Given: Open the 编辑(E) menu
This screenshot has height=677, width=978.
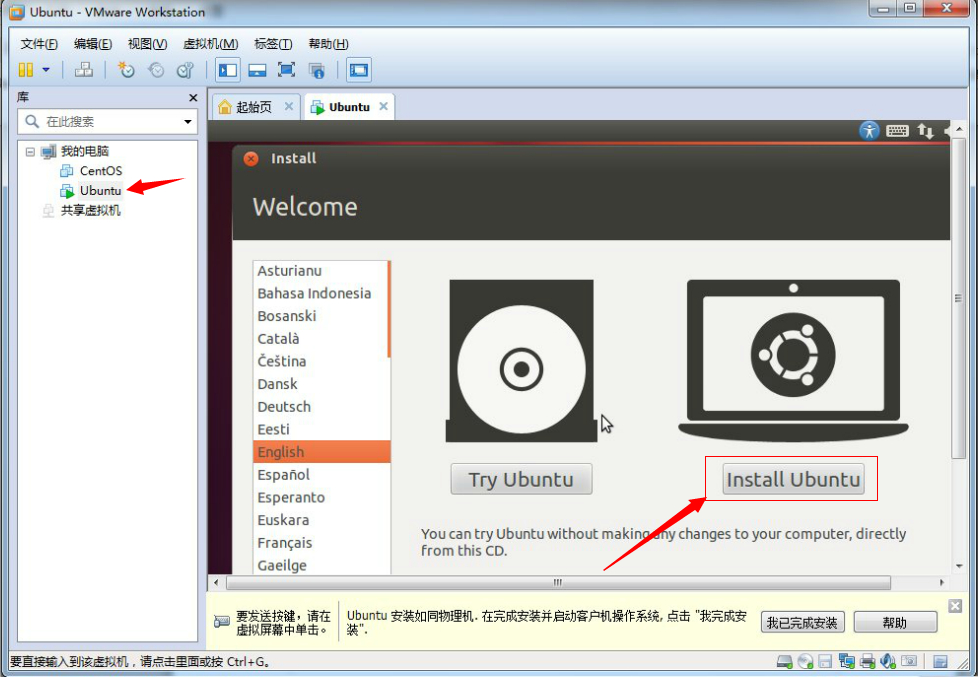Looking at the screenshot, I should (x=93, y=44).
